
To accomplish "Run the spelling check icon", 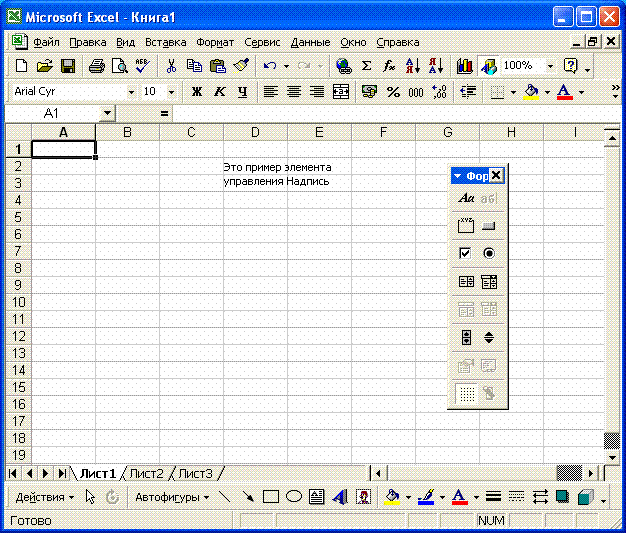I will click(x=143, y=65).
